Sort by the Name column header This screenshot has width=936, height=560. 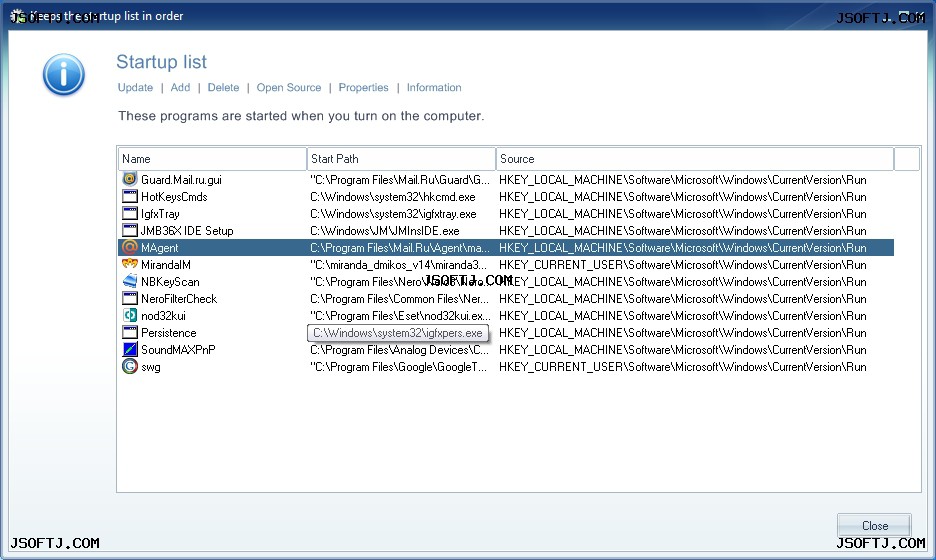pyautogui.click(x=213, y=159)
